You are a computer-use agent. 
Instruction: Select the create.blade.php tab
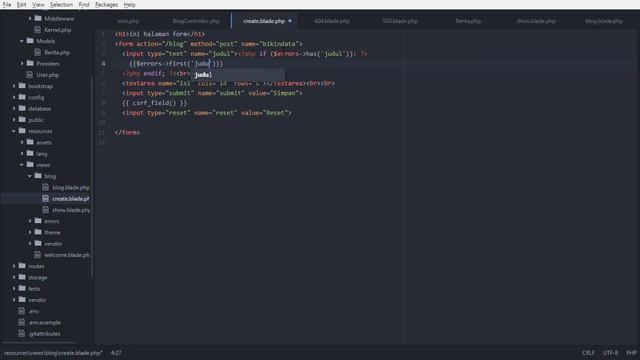tap(264, 21)
